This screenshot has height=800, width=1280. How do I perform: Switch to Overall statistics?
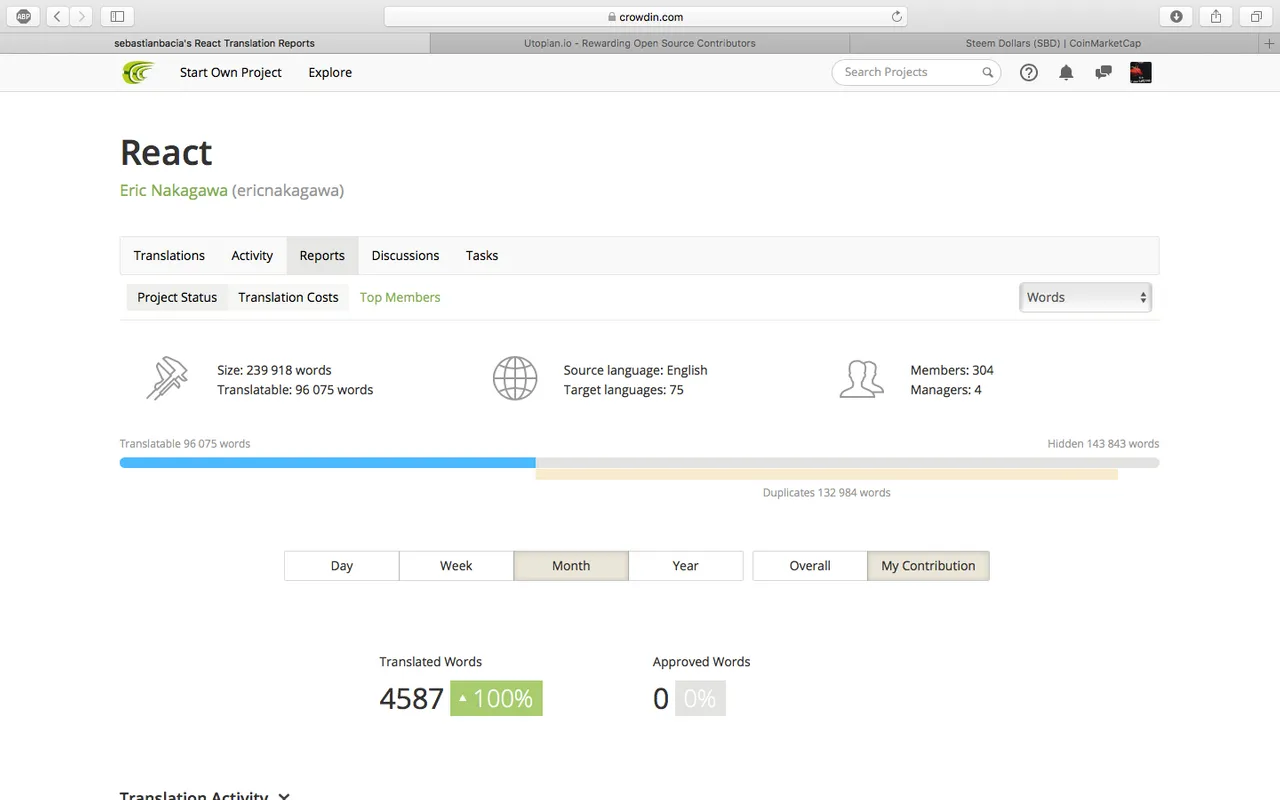(x=810, y=566)
